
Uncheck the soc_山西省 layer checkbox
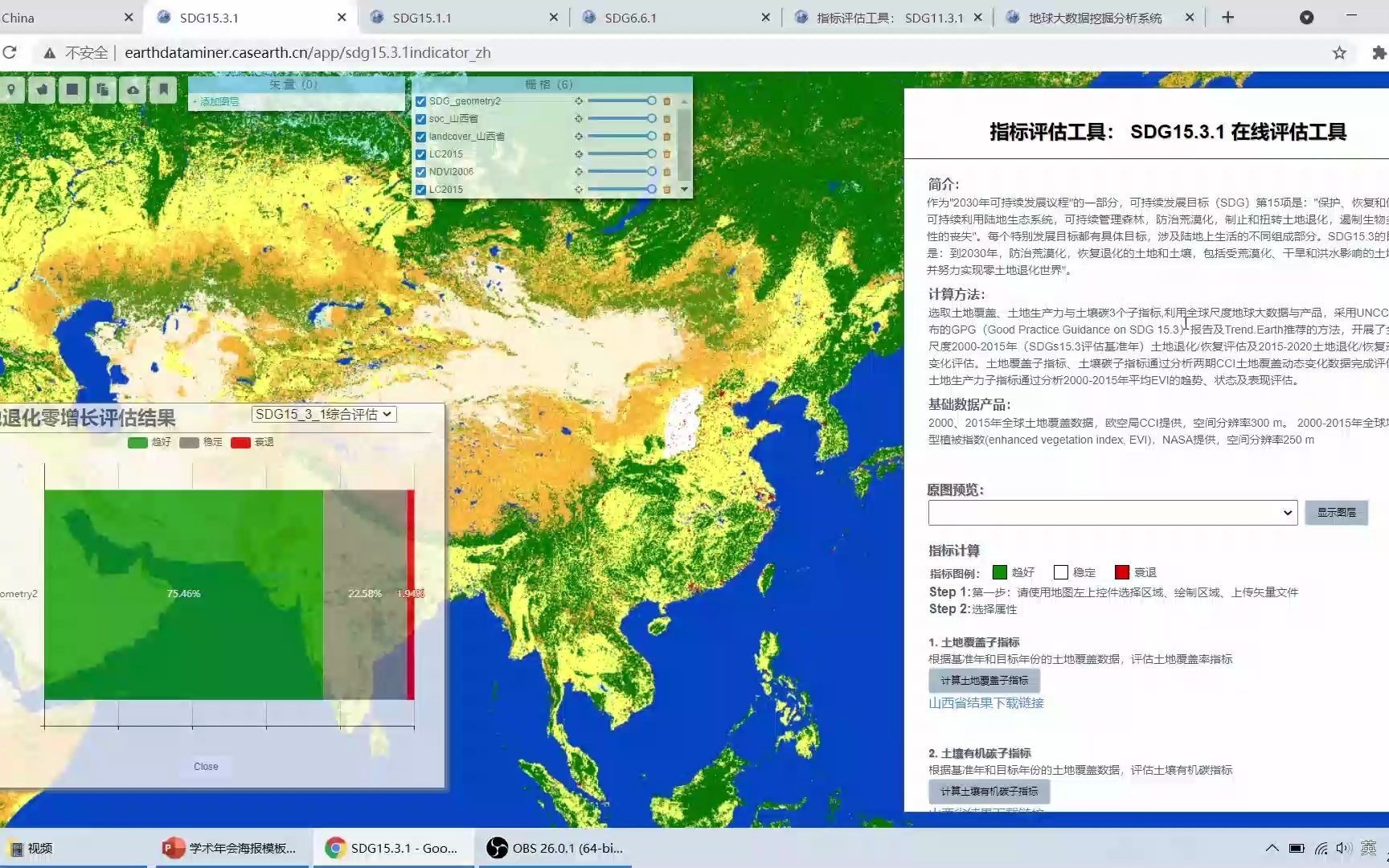click(420, 119)
